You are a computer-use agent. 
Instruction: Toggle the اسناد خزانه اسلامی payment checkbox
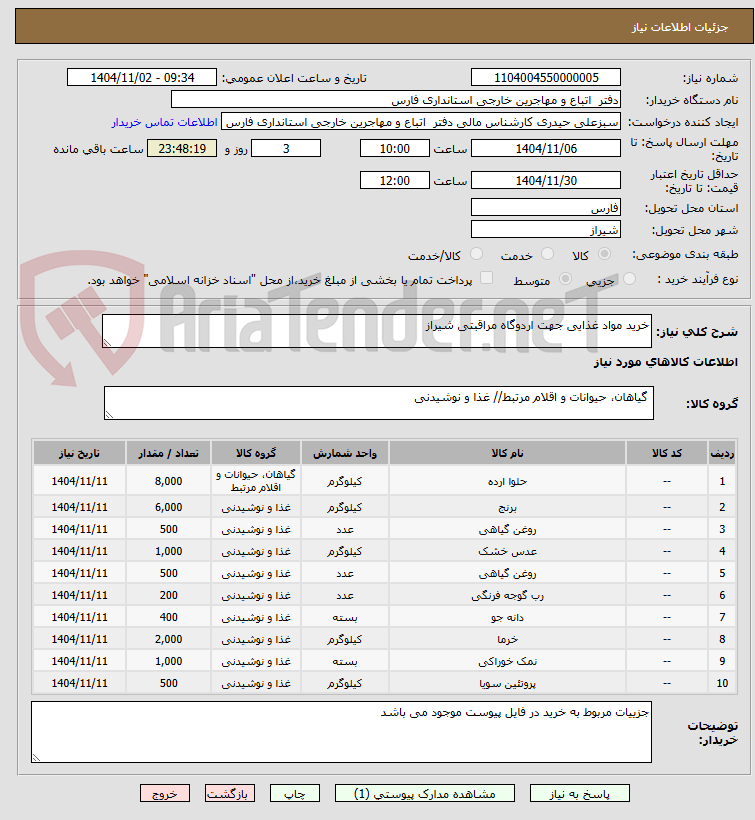click(486, 278)
